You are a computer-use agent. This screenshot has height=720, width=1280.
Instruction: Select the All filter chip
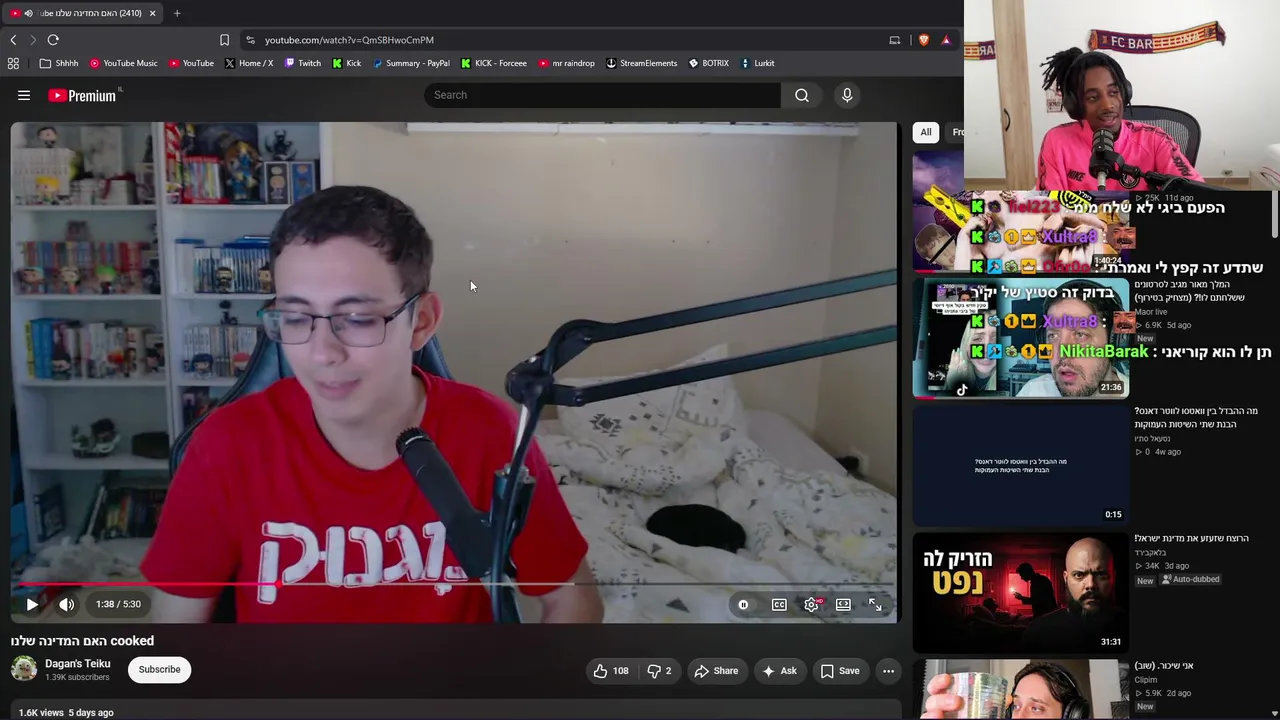pos(926,132)
